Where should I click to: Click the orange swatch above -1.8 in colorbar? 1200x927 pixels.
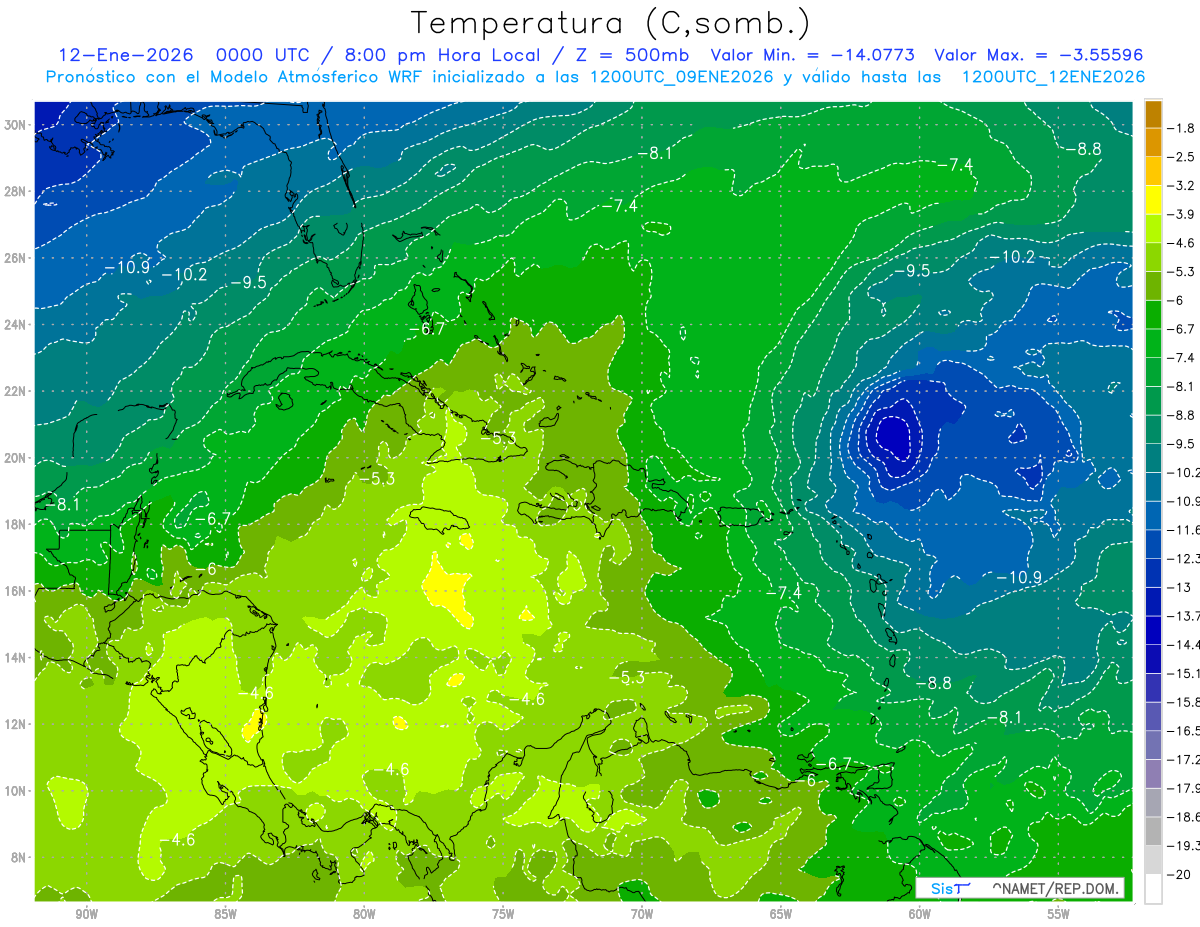click(1152, 114)
